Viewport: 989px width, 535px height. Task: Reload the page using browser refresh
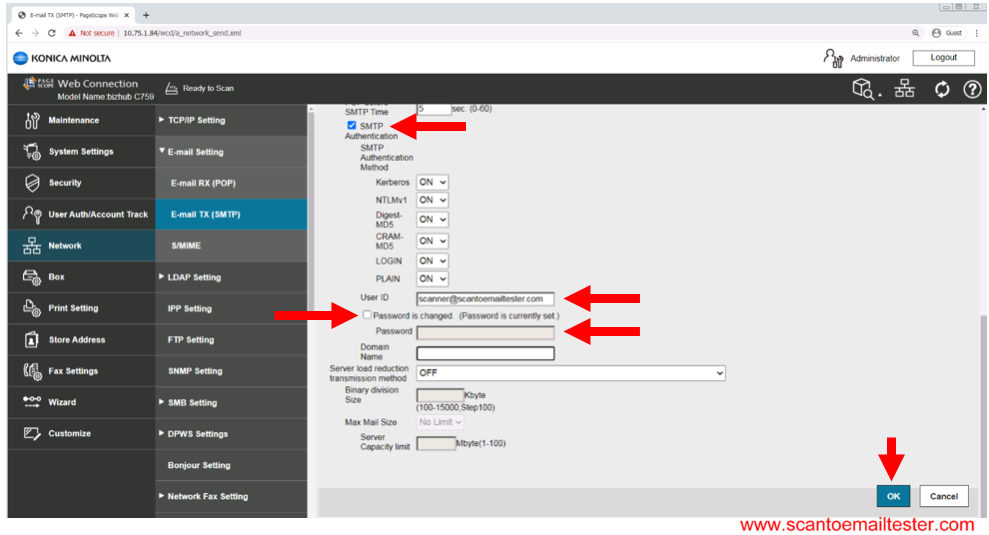pos(52,33)
